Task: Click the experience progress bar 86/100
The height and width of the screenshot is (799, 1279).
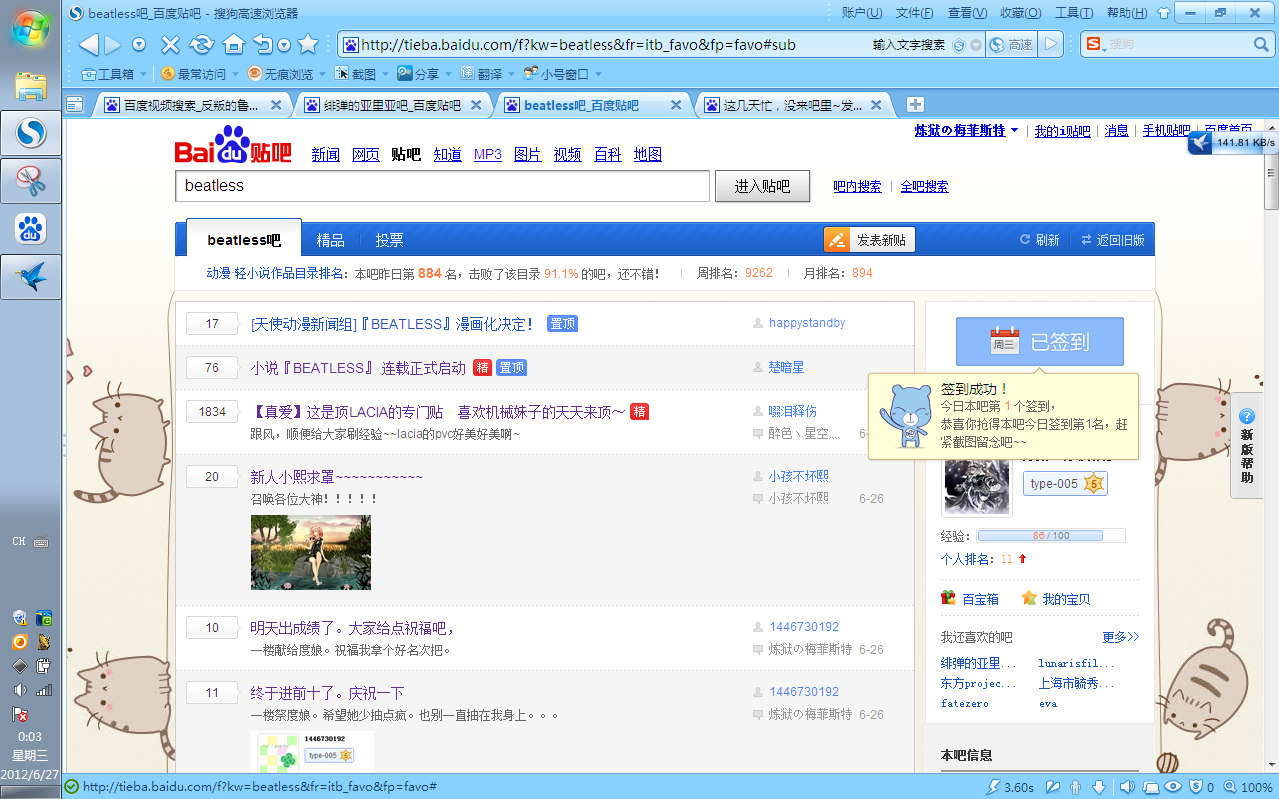Action: click(x=1051, y=536)
